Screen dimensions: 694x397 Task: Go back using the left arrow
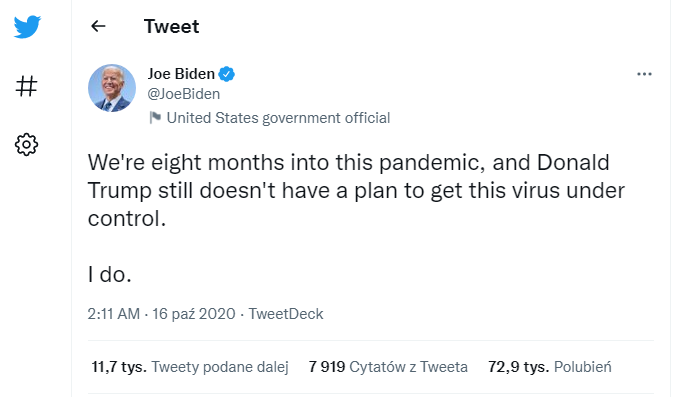point(98,26)
